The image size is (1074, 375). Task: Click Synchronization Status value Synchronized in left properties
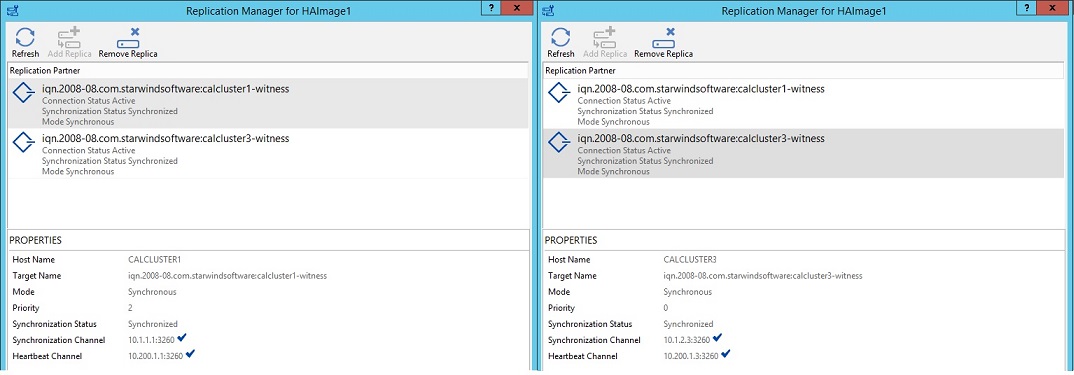[x=153, y=324]
